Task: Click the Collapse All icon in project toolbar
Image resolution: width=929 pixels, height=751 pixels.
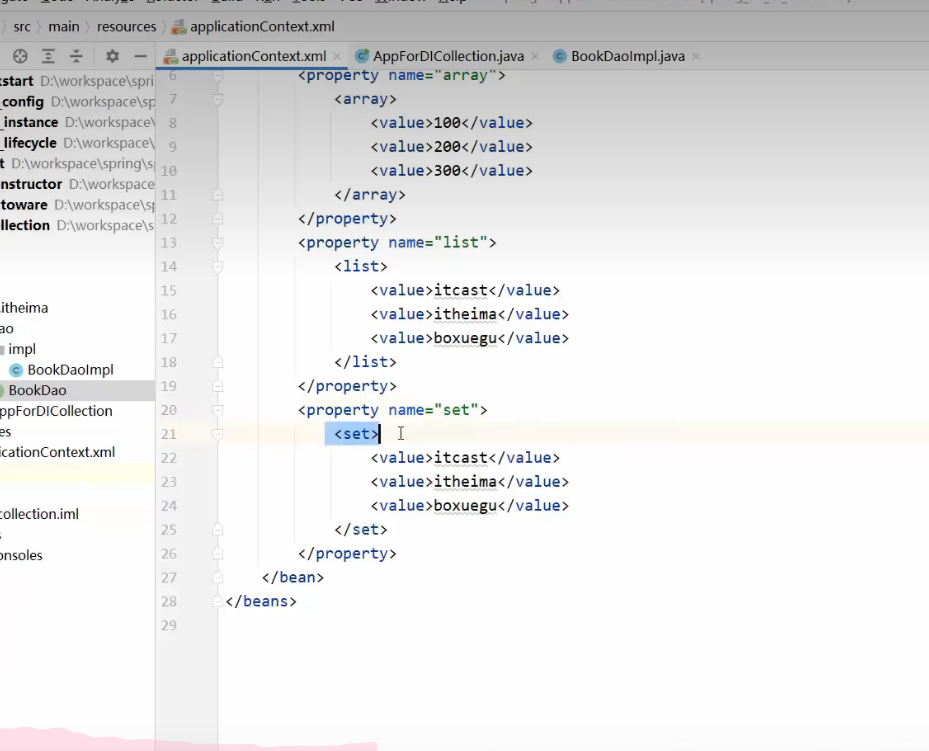Action: point(76,56)
